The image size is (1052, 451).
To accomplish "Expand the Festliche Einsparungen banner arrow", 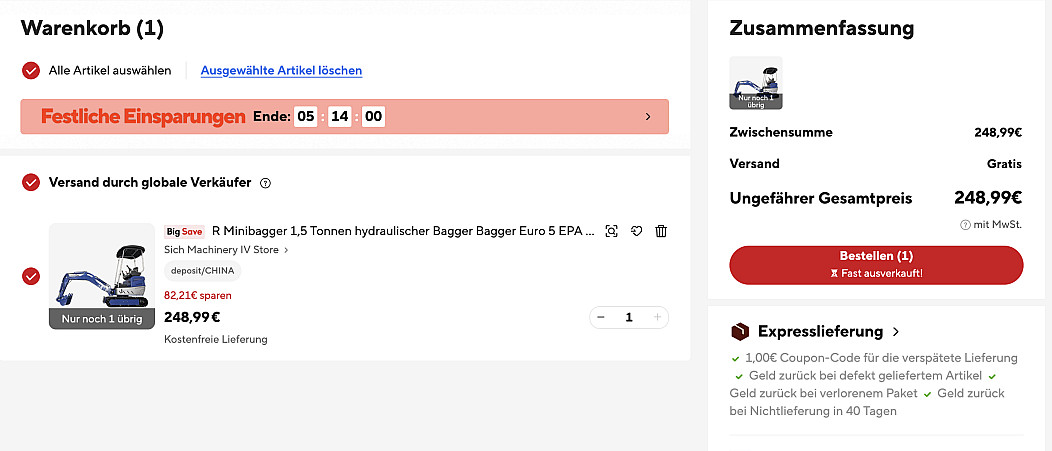I will [648, 117].
